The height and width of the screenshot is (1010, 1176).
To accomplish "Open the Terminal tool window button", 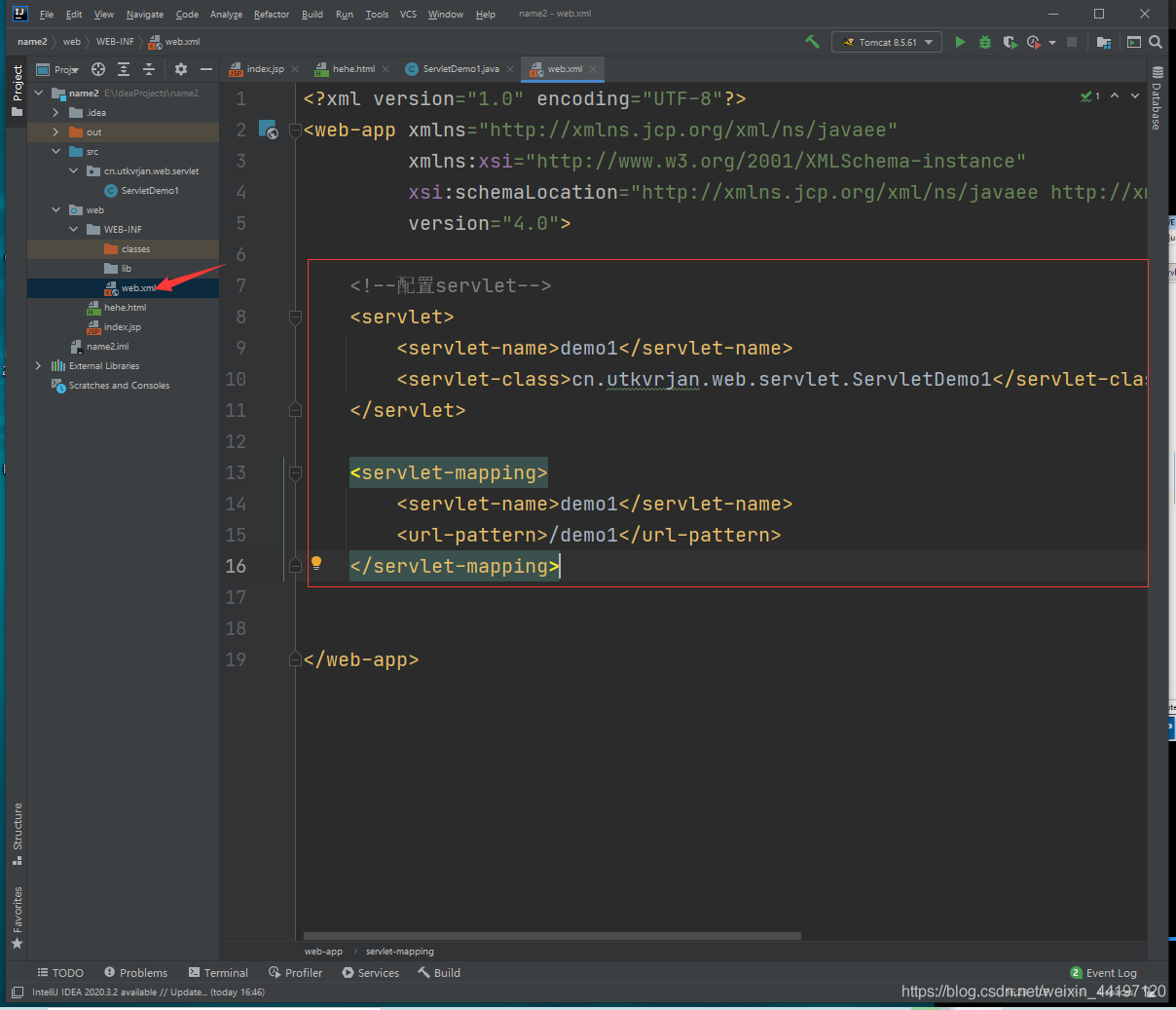I will 218,973.
